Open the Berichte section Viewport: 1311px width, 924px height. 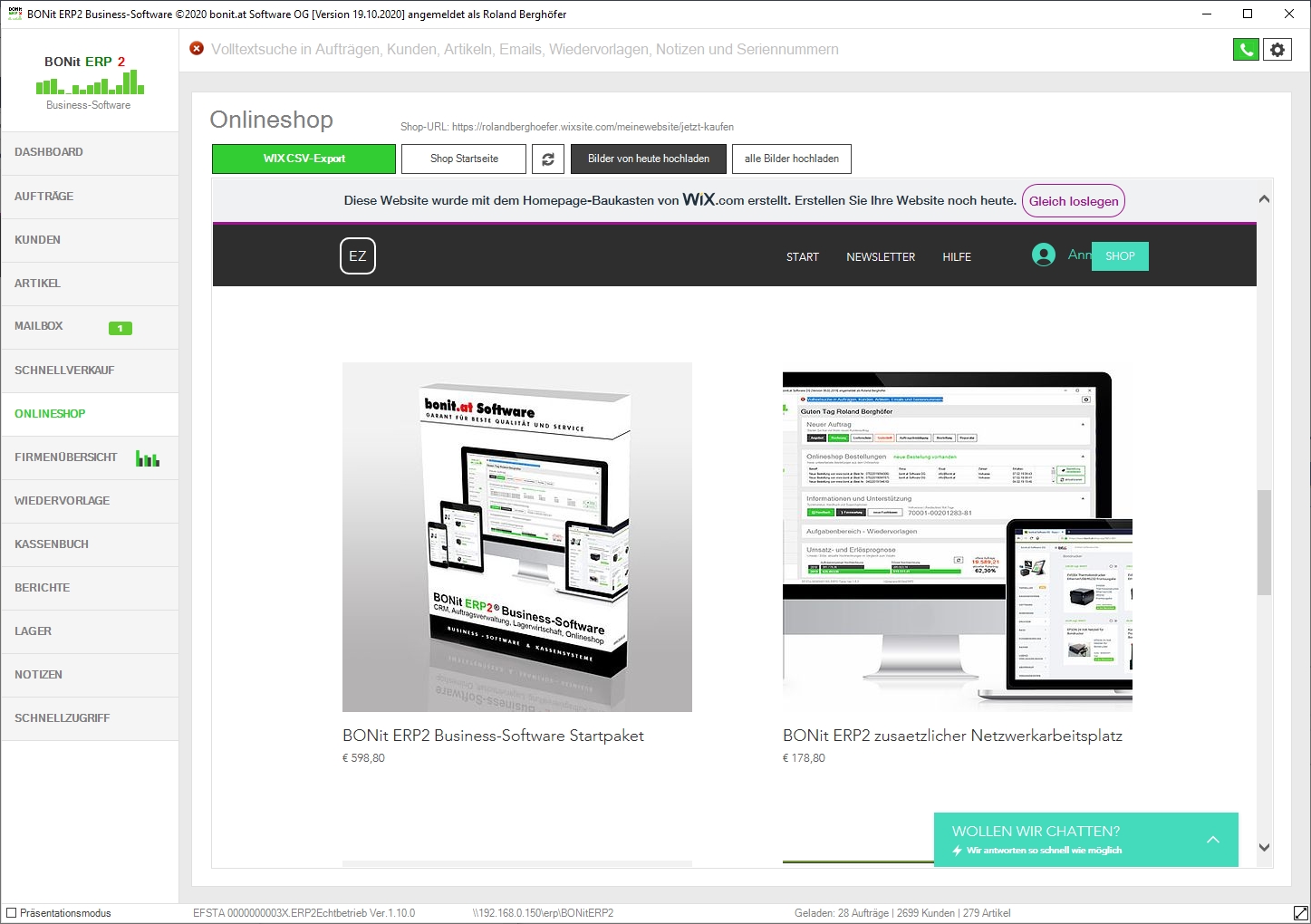pos(90,588)
